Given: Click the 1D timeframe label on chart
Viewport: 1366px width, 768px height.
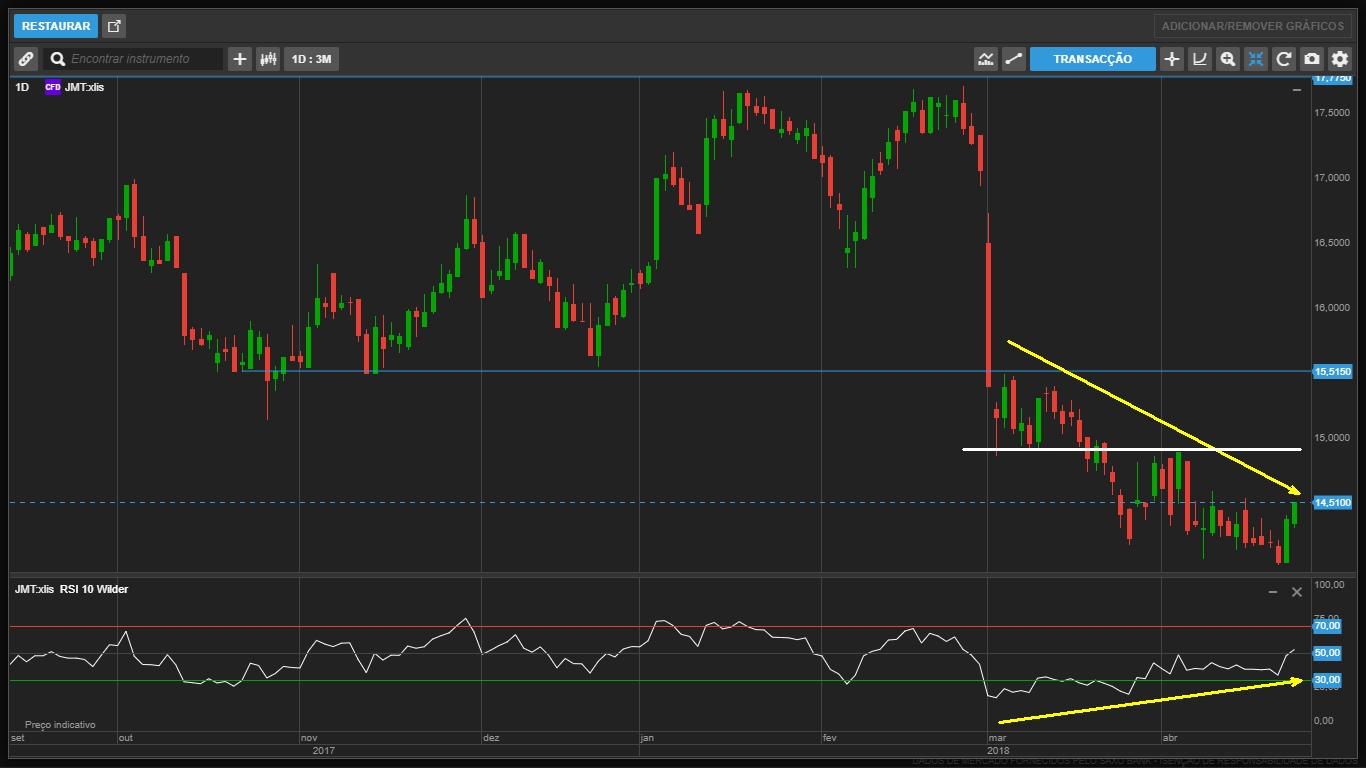Looking at the screenshot, I should (22, 87).
